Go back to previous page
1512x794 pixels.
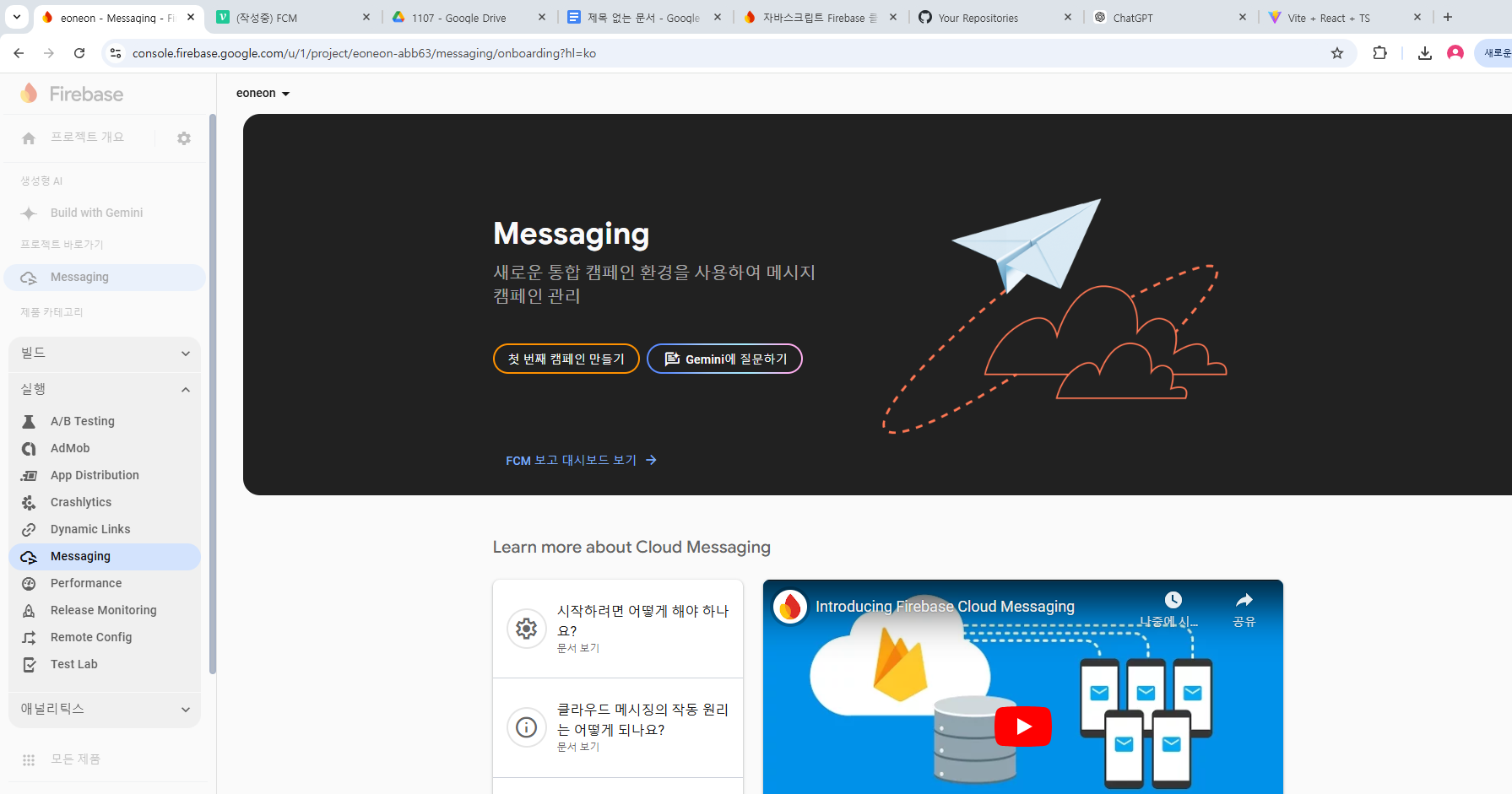click(x=19, y=53)
